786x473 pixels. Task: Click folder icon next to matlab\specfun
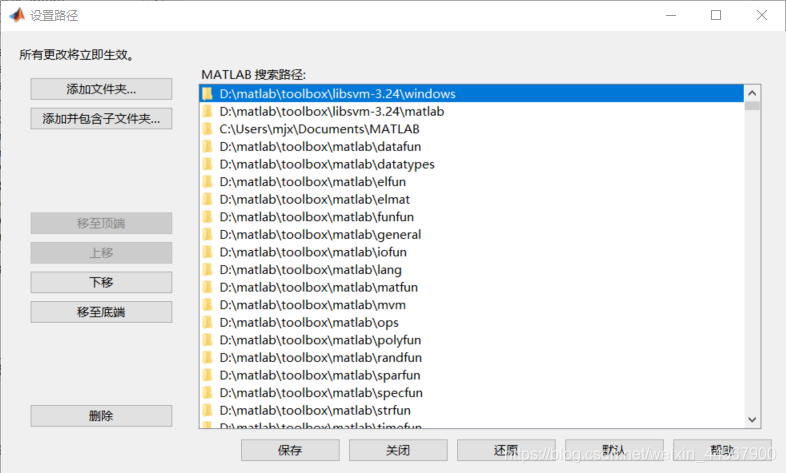208,392
